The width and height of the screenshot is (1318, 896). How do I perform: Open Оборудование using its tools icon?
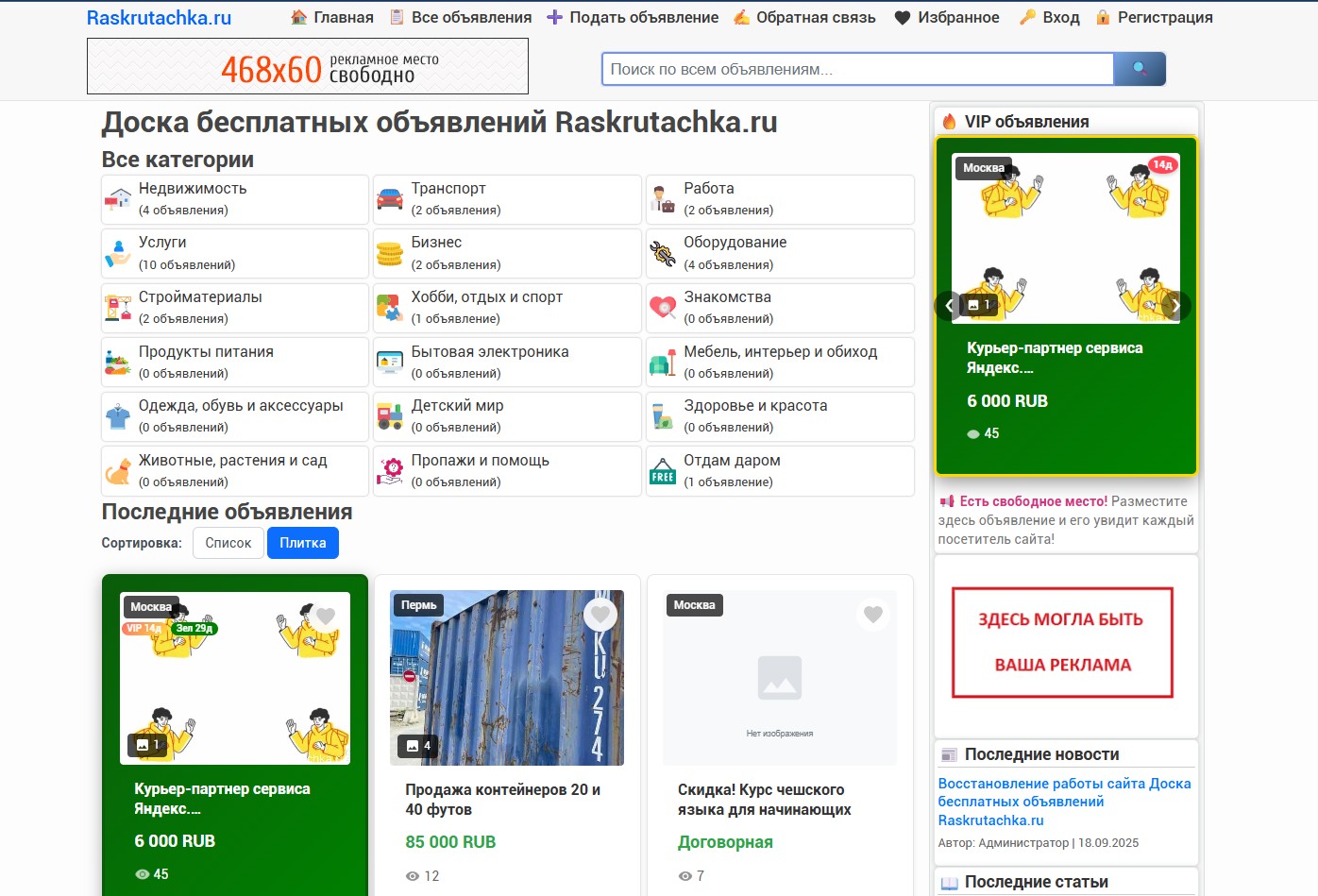pyautogui.click(x=662, y=252)
